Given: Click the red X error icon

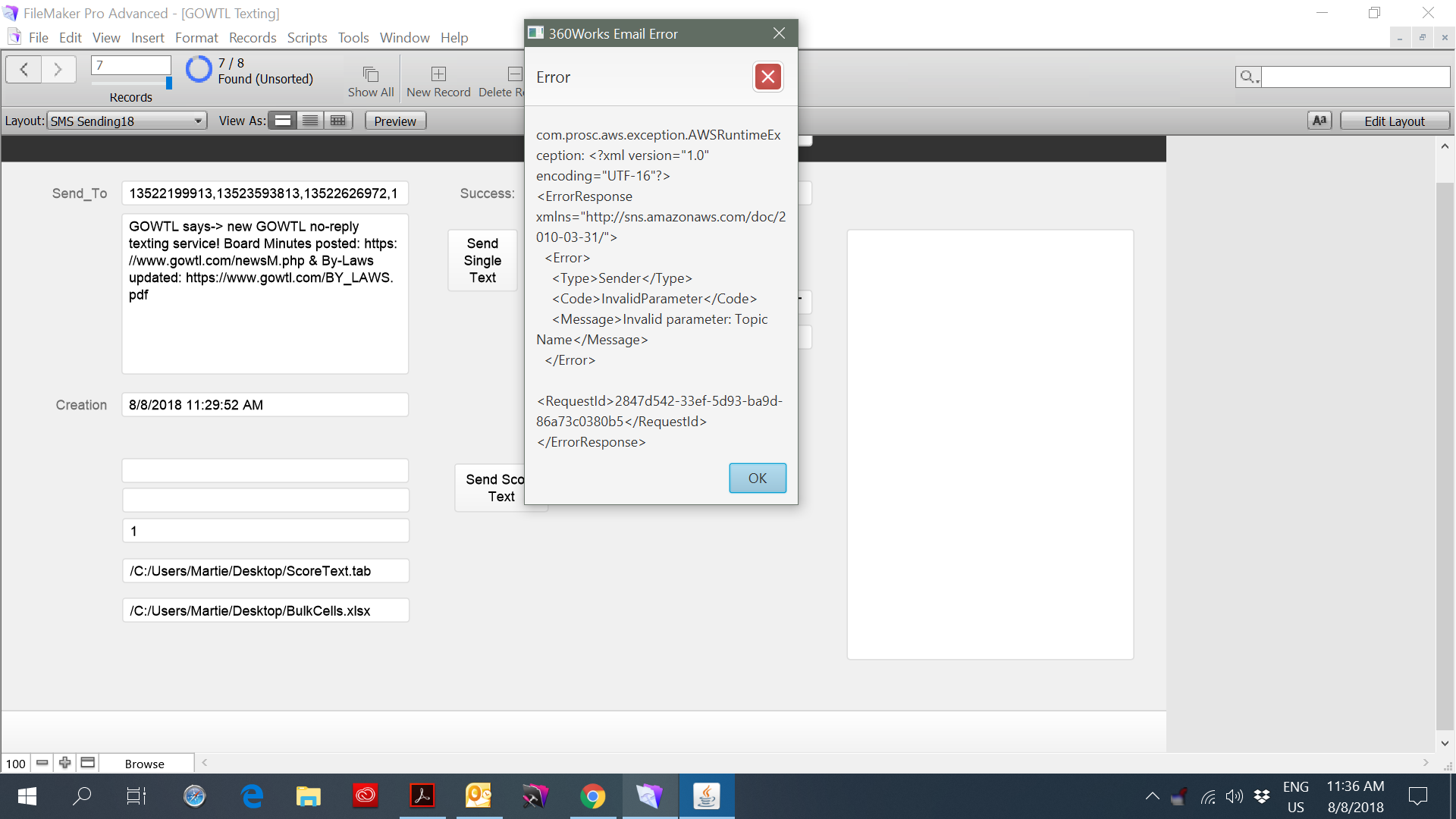Looking at the screenshot, I should 767,77.
